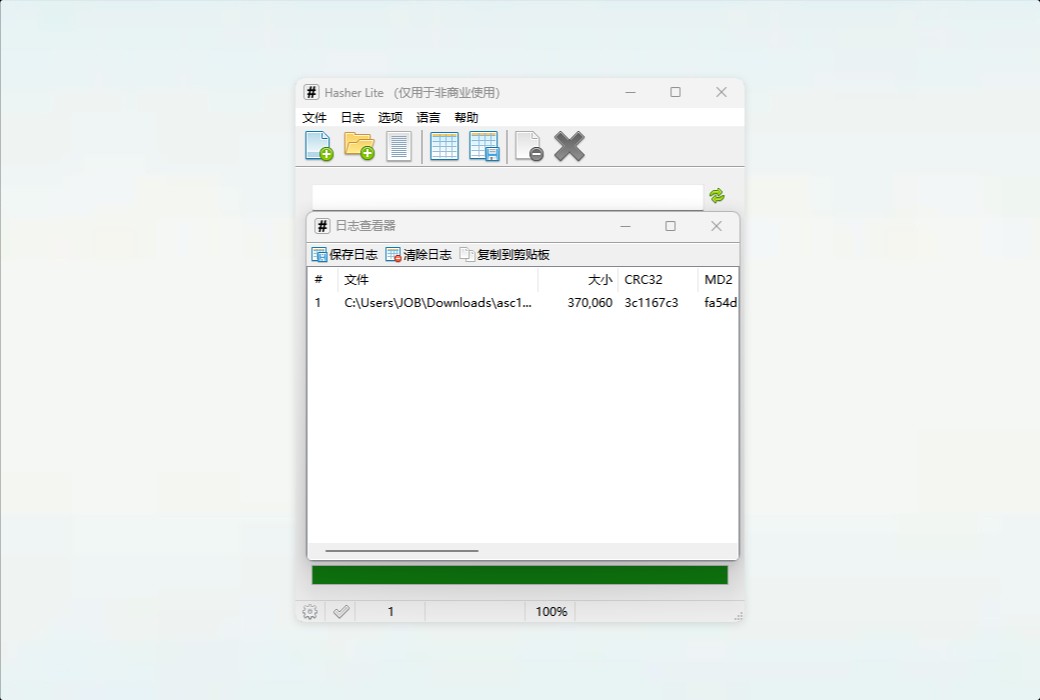
Task: Add files for hashing via document-plus icon
Action: tap(317, 146)
